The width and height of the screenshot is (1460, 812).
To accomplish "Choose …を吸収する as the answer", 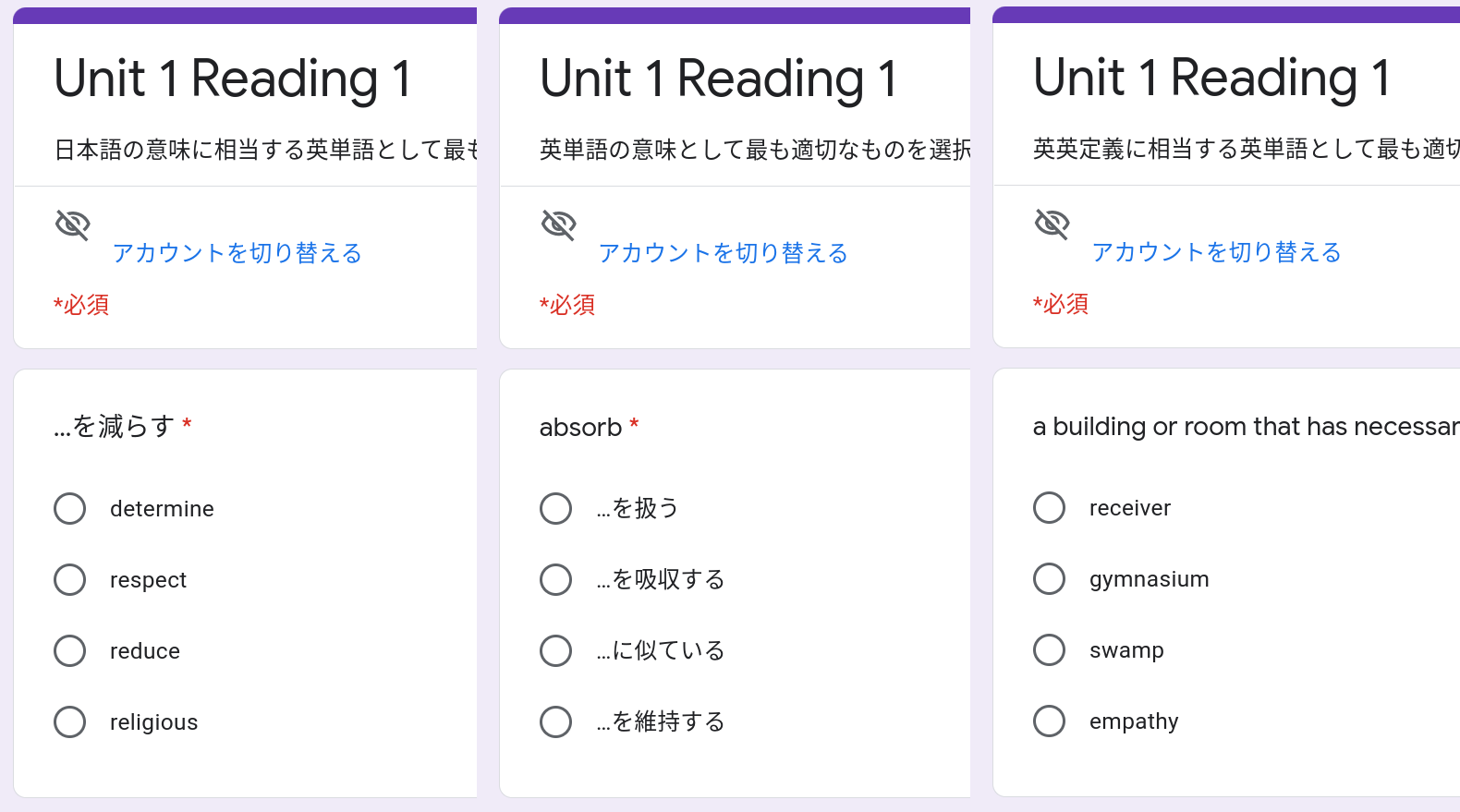I will [556, 579].
